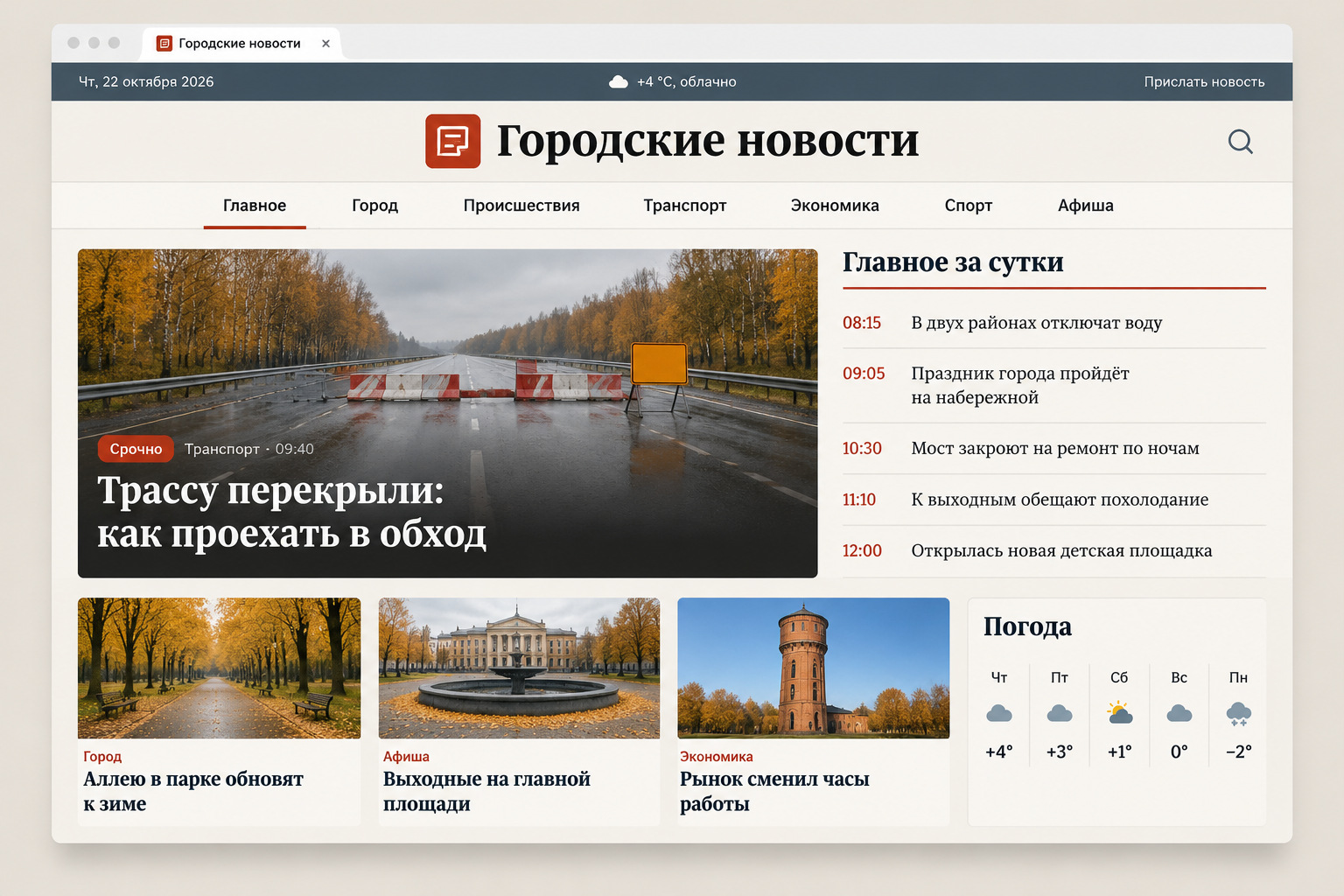Open the search magnifier icon

tap(1241, 142)
